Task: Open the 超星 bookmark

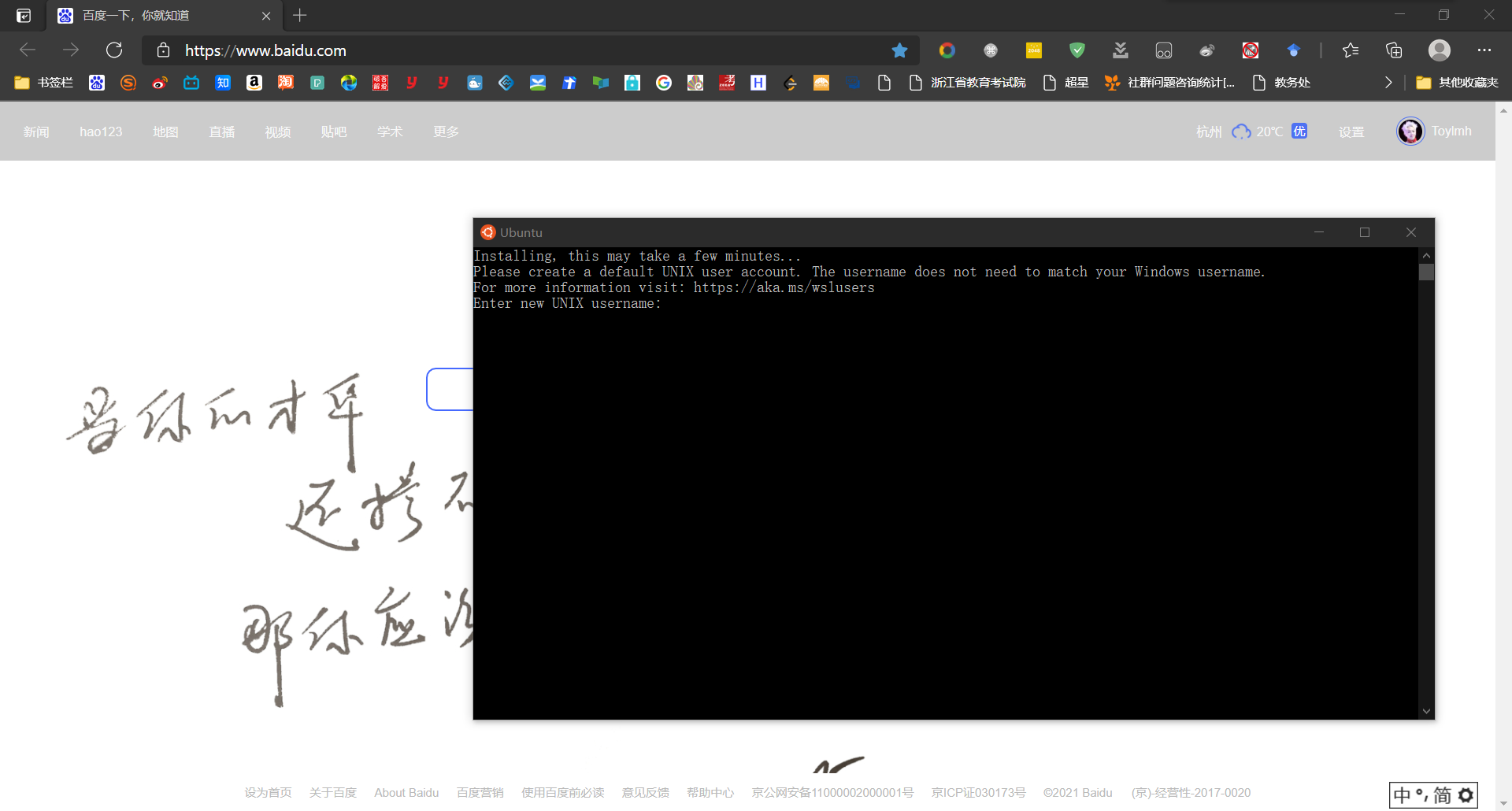Action: click(x=1065, y=83)
